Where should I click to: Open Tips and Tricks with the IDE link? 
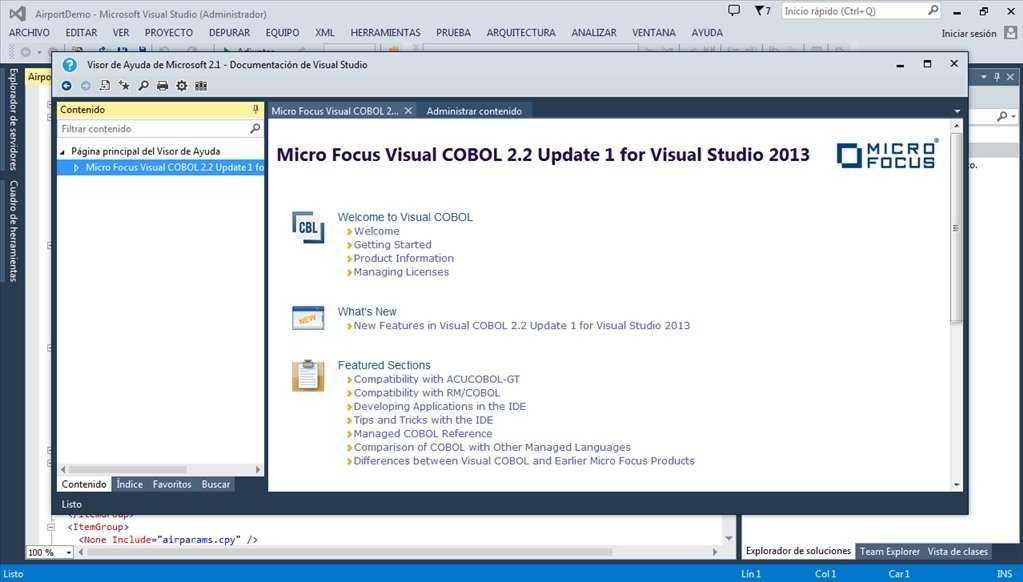[423, 420]
